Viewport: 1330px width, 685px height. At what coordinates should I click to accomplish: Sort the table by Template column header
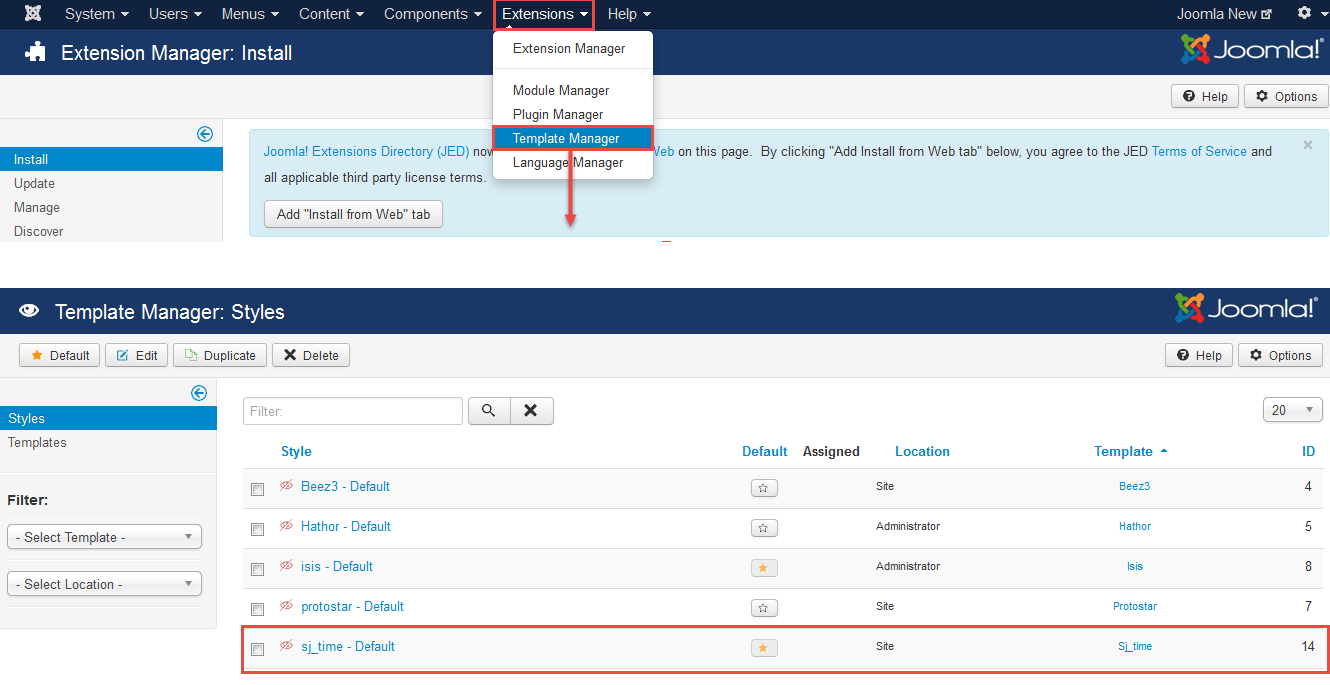(x=1130, y=451)
